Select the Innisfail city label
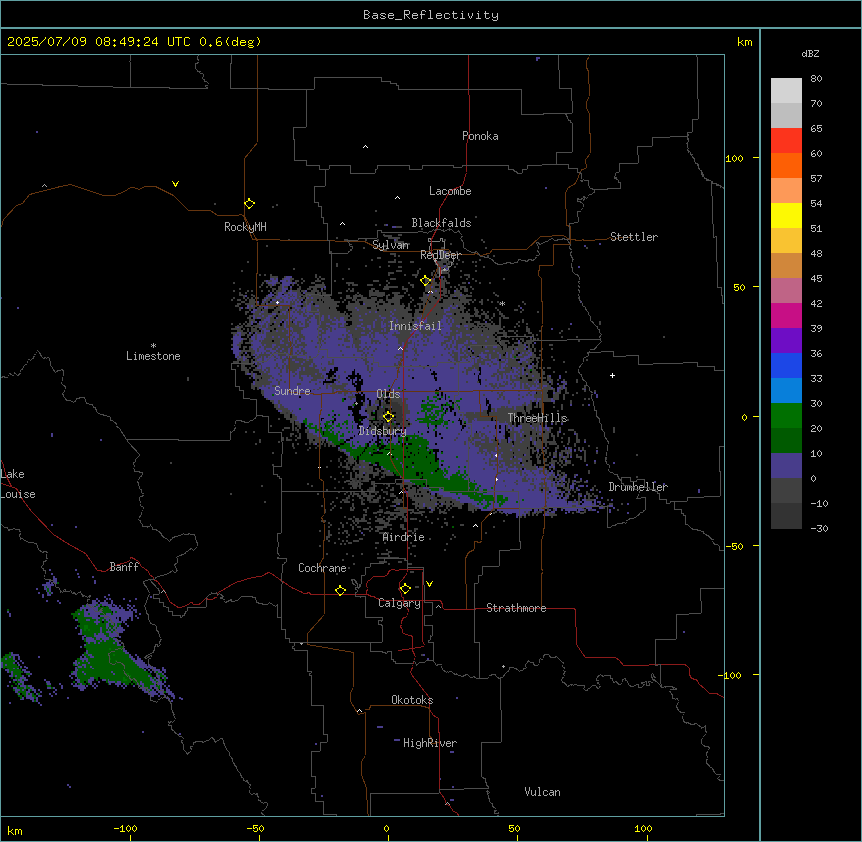 point(415,326)
